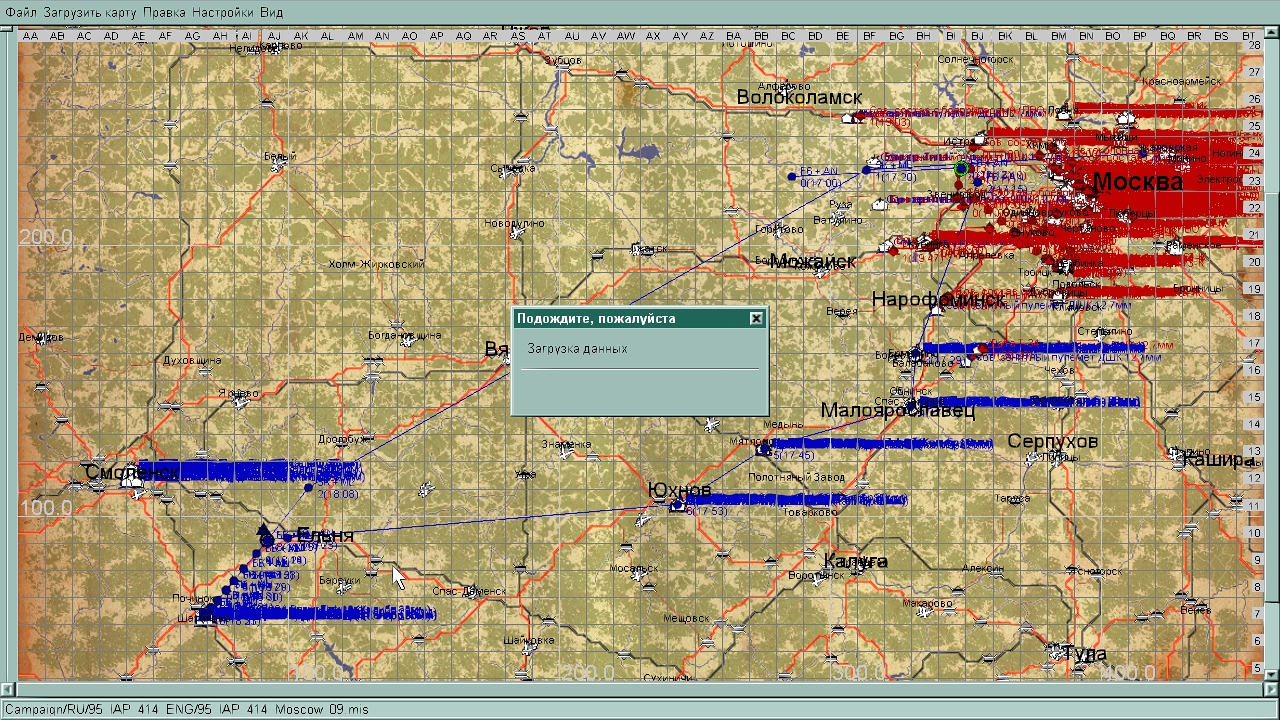1280x720 pixels.
Task: Click the Волоколамск city label
Action: tap(799, 97)
